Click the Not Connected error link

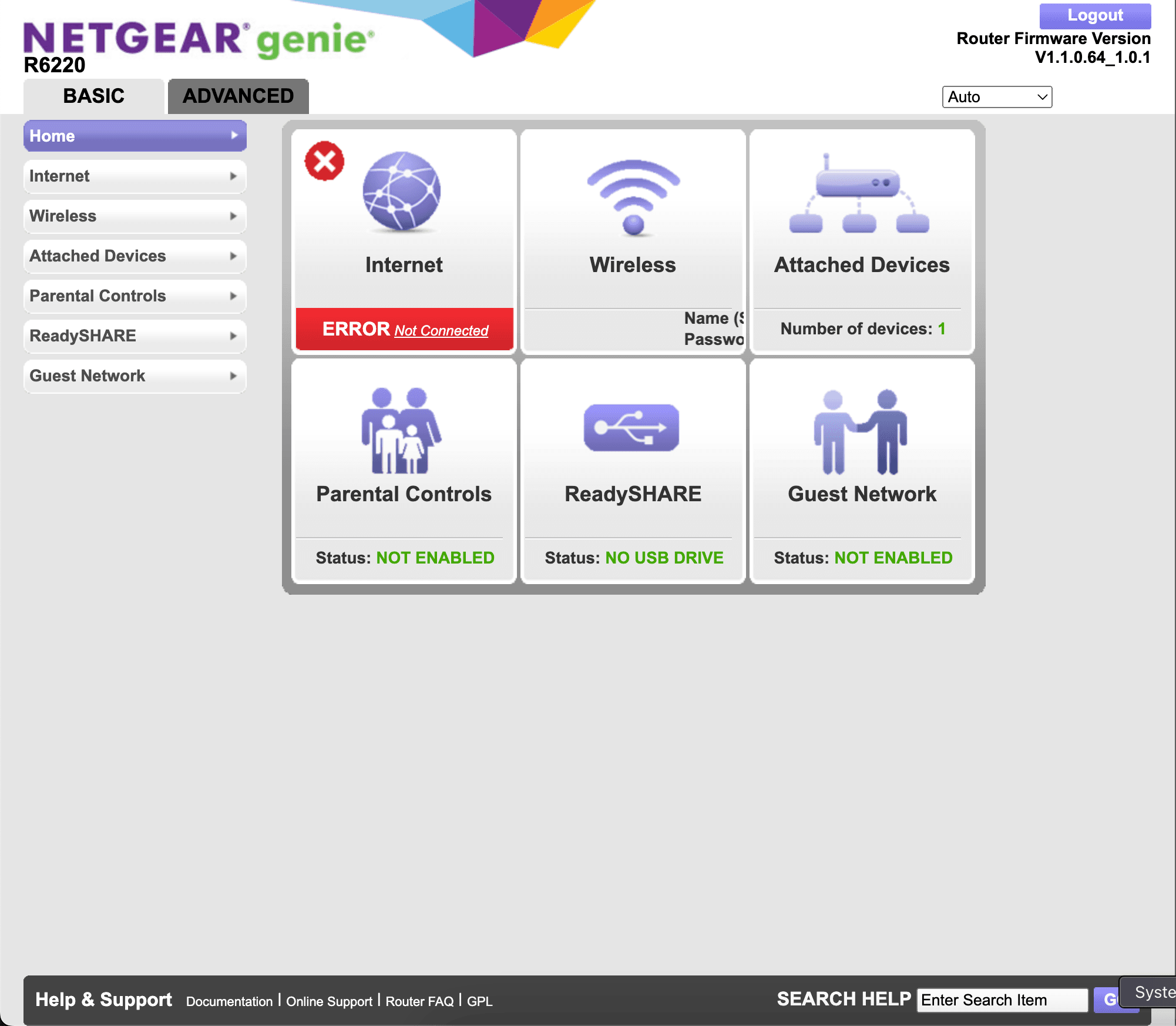point(441,331)
